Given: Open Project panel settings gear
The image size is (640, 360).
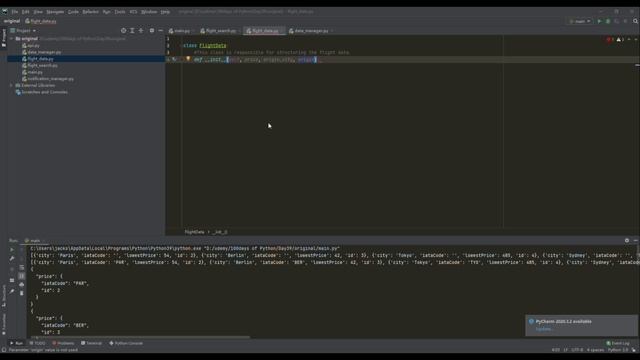Looking at the screenshot, I should click(152, 31).
